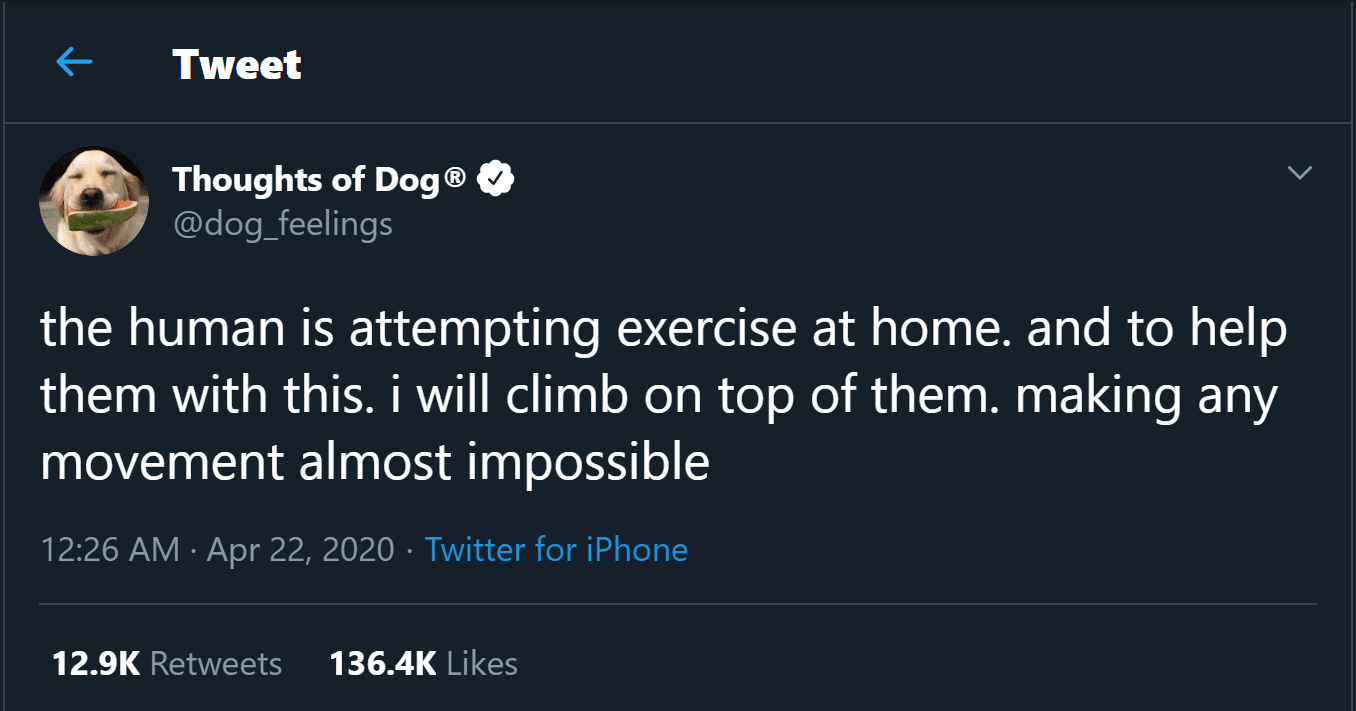Click the "movement almost impossible" text line
This screenshot has height=711, width=1356.
[x=375, y=461]
